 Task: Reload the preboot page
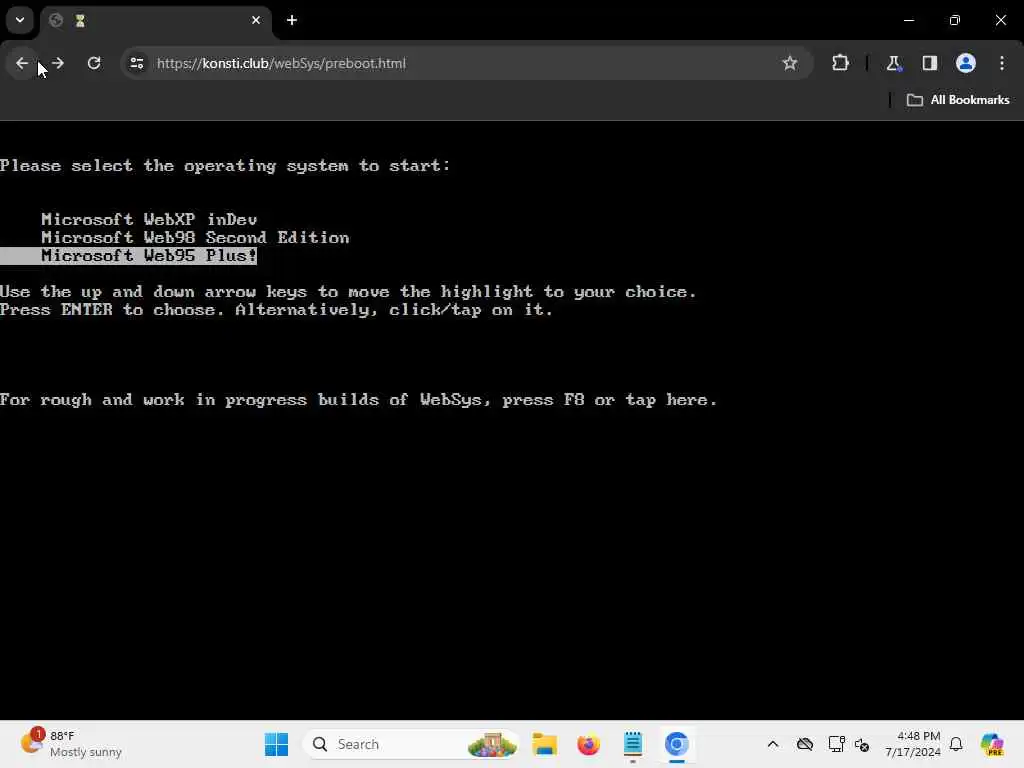[x=94, y=63]
